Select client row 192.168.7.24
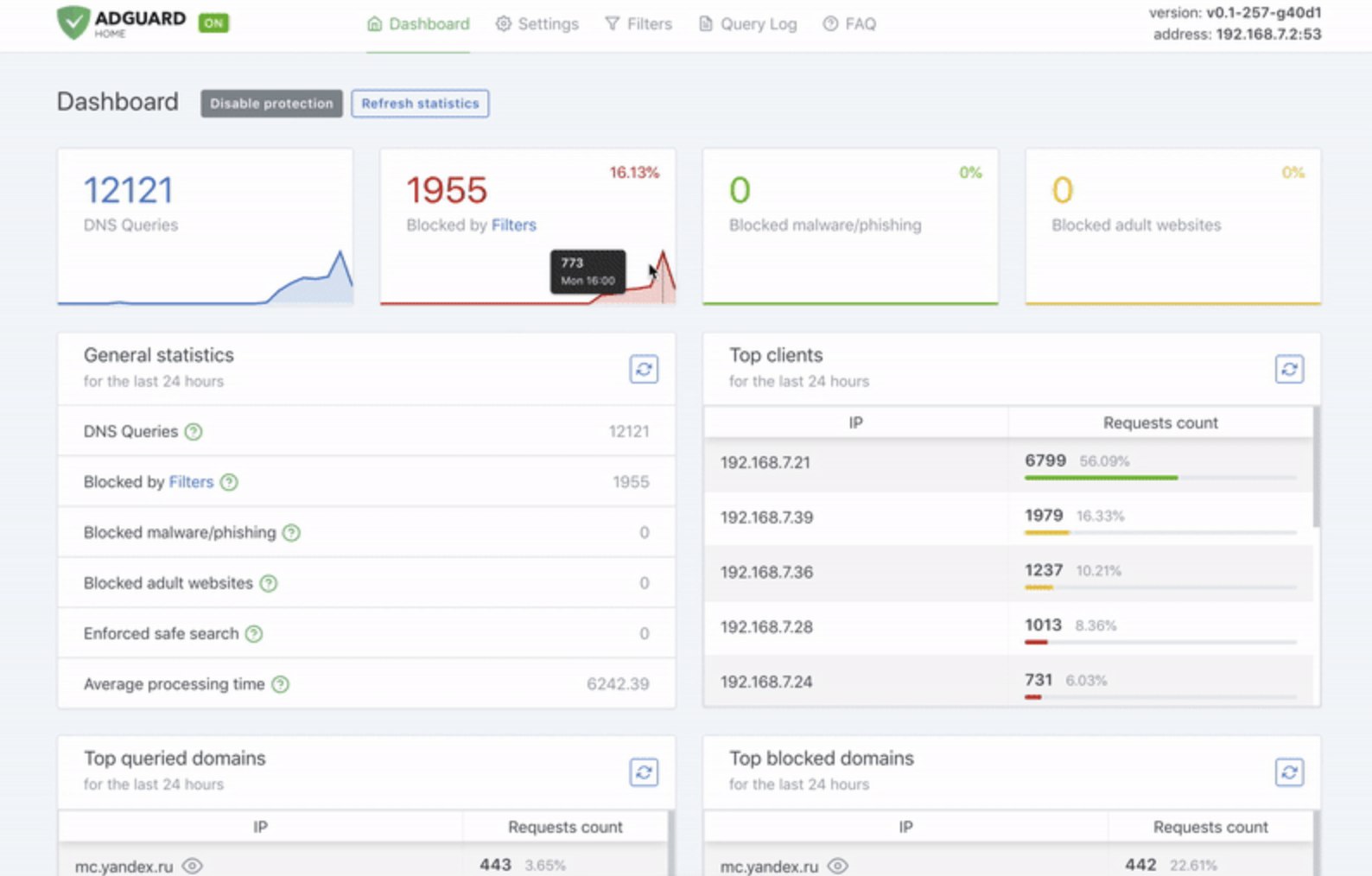Viewport: 1372px width, 876px height. (x=1008, y=681)
